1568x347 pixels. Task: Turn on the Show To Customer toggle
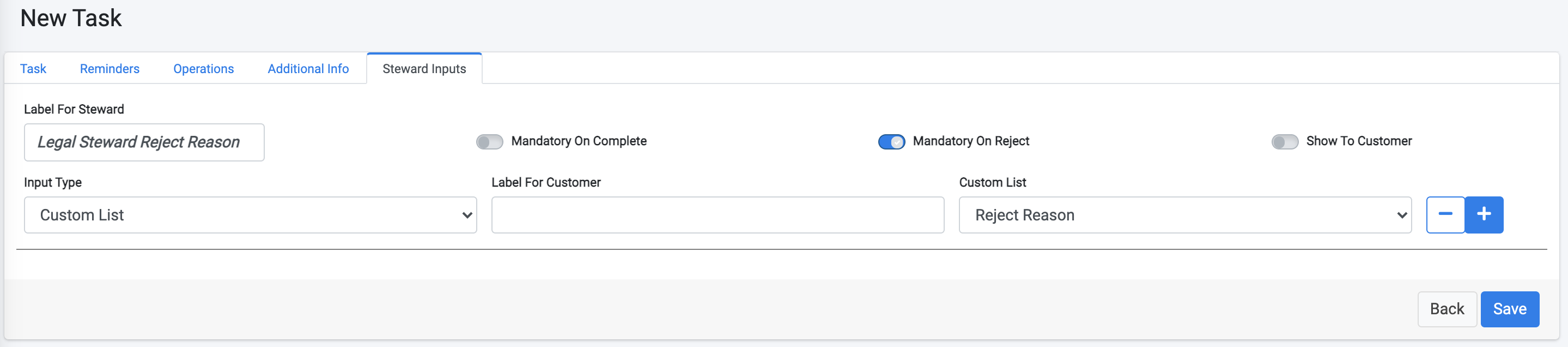pyautogui.click(x=1286, y=141)
